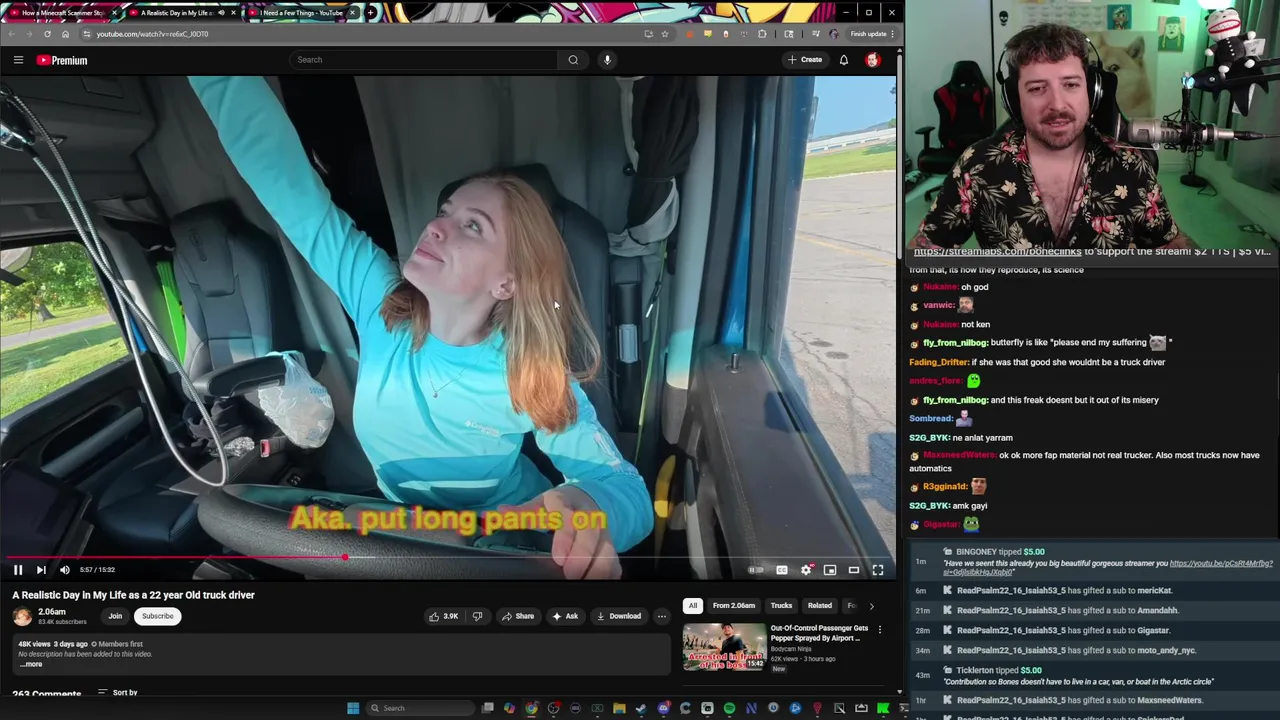Select the From 2.06am filter chip
The height and width of the screenshot is (720, 1280).
tap(734, 605)
